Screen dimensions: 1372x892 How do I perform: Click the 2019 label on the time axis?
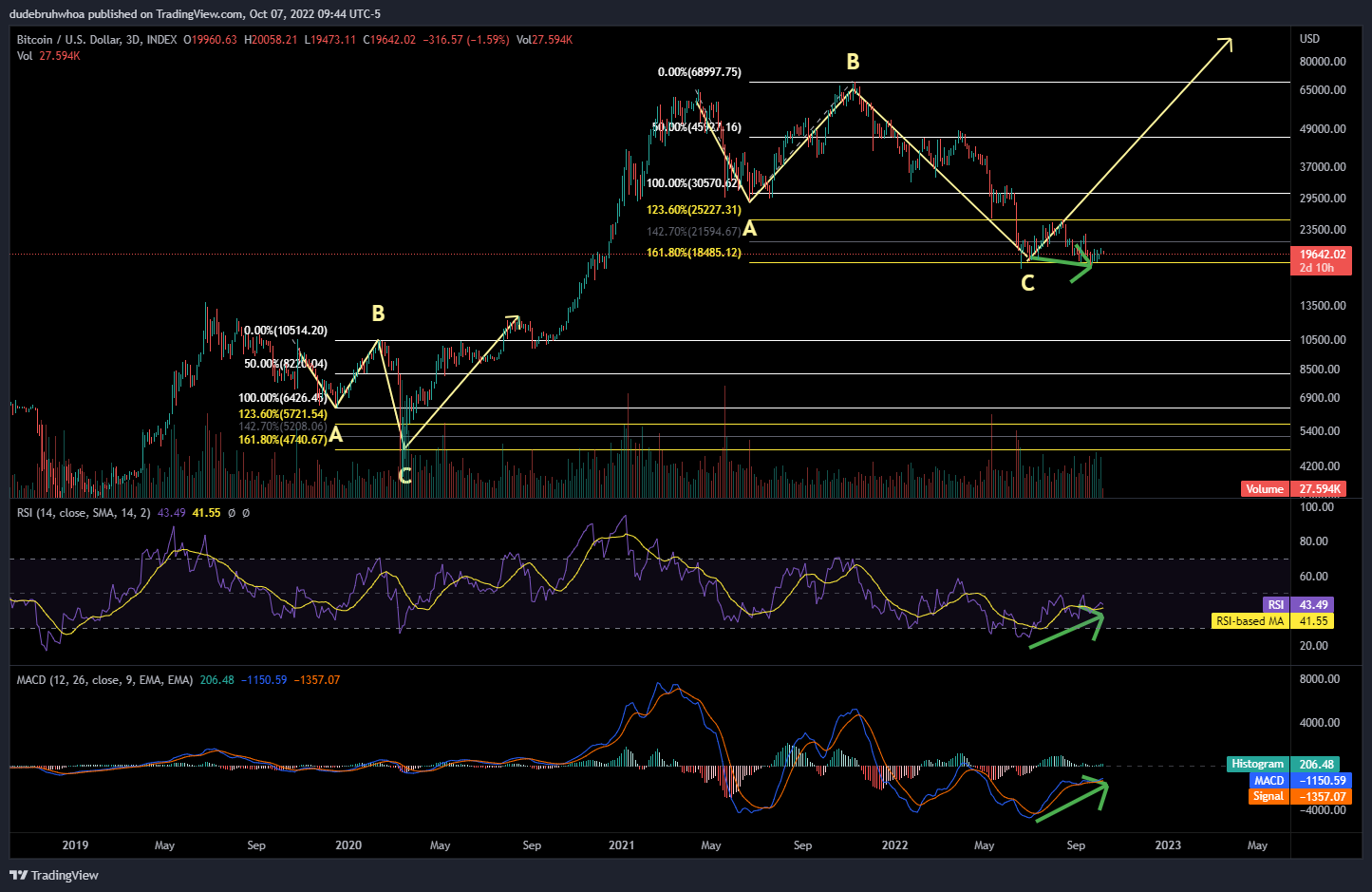point(75,845)
